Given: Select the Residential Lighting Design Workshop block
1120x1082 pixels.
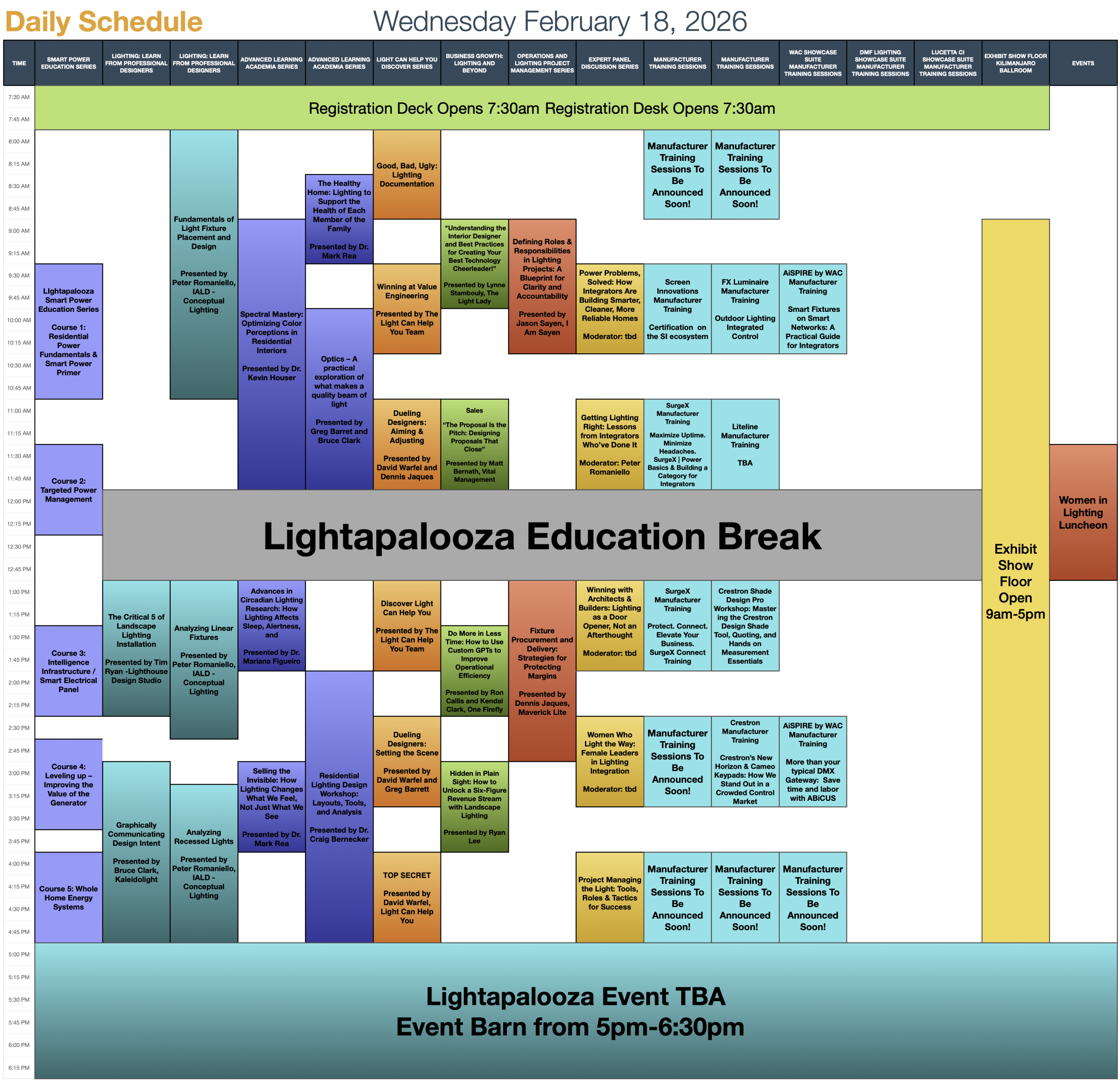Looking at the screenshot, I should point(339,806).
